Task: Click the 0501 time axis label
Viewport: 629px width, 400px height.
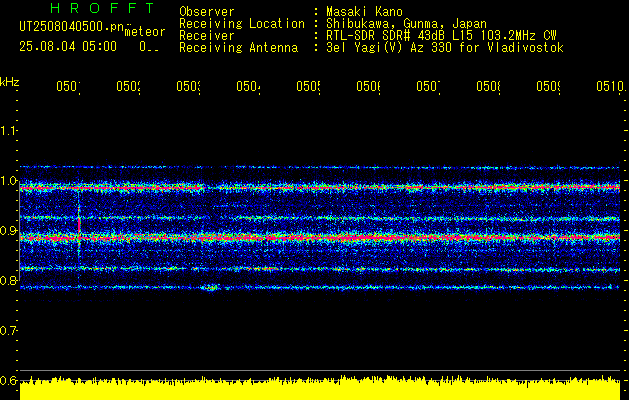Action: point(68,86)
